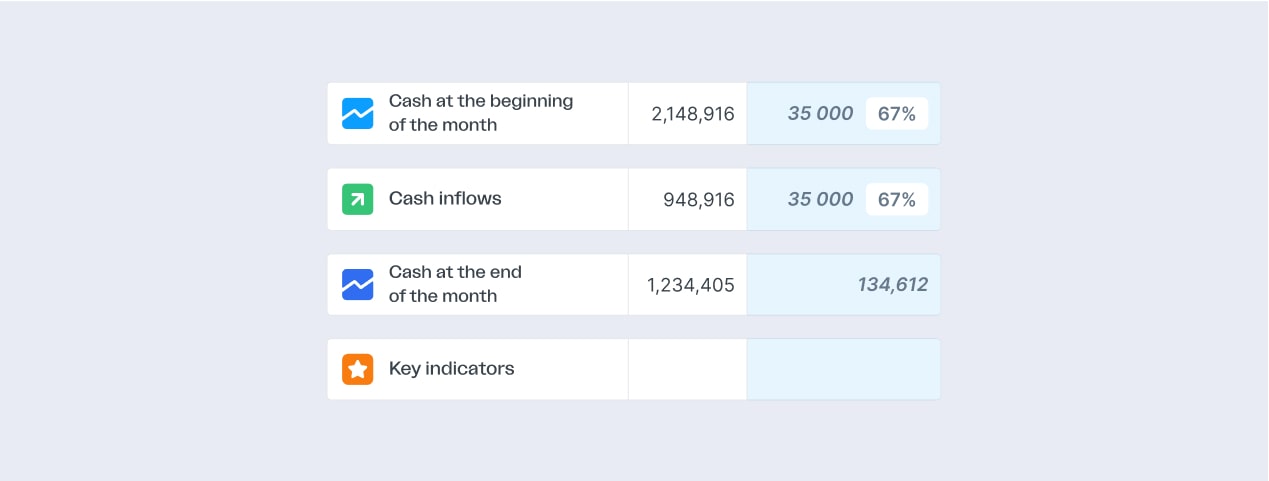
Task: Select the Cash inflows row label
Action: tap(445, 199)
